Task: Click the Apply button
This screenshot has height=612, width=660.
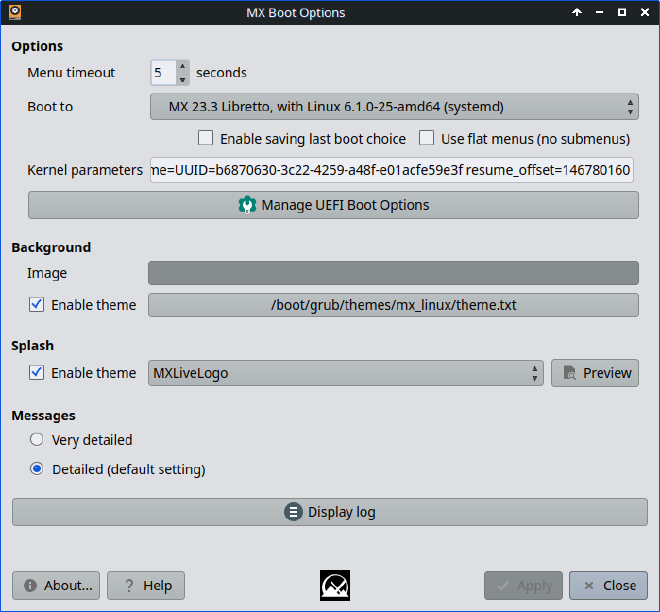Action: 523,585
